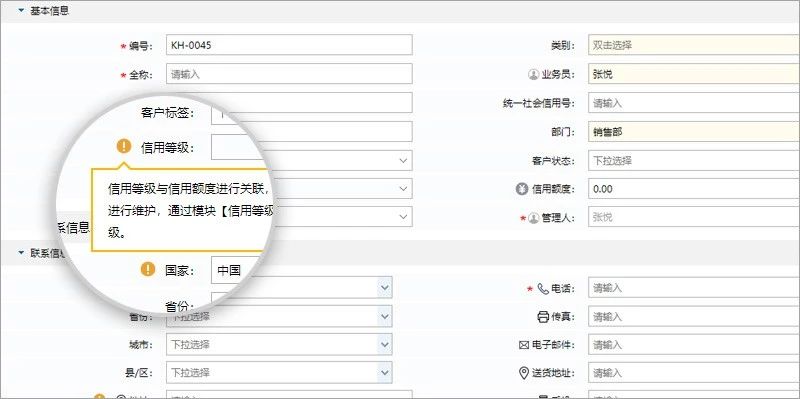Open the 城市 dropdown arrow

coord(385,344)
